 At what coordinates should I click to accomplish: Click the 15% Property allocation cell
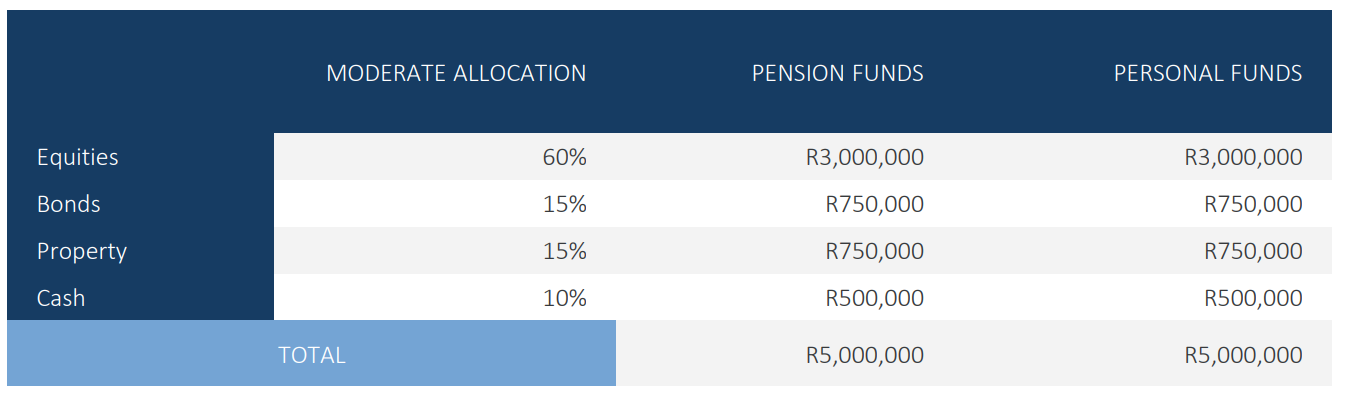pyautogui.click(x=565, y=251)
